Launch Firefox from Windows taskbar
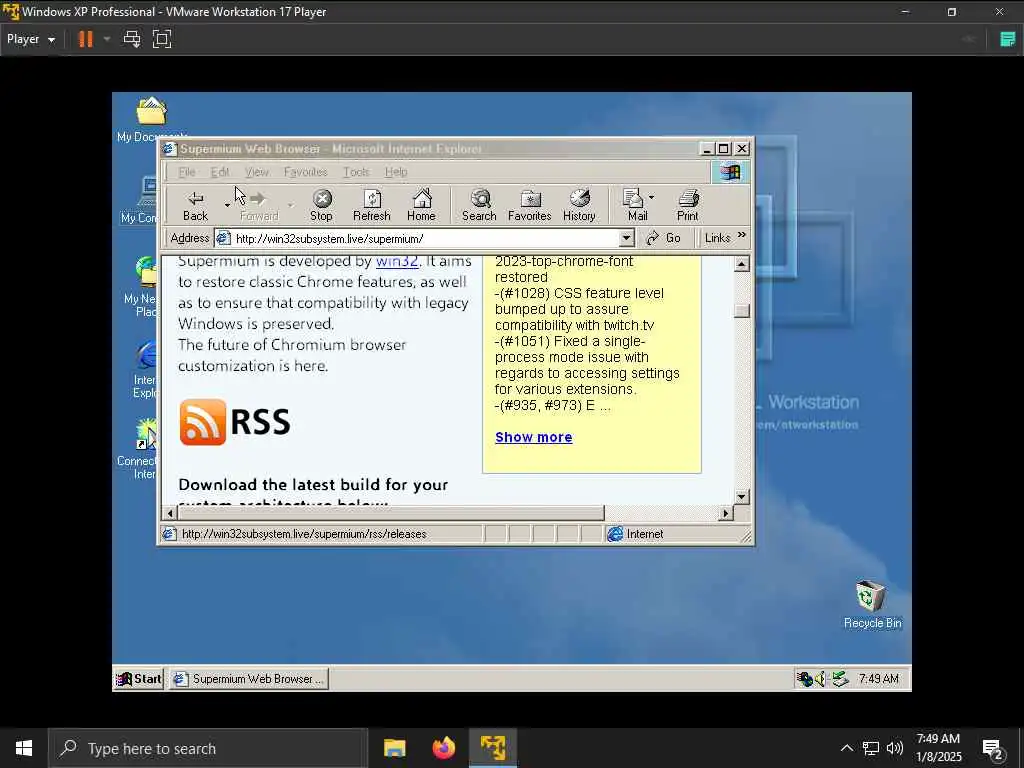 (x=443, y=748)
